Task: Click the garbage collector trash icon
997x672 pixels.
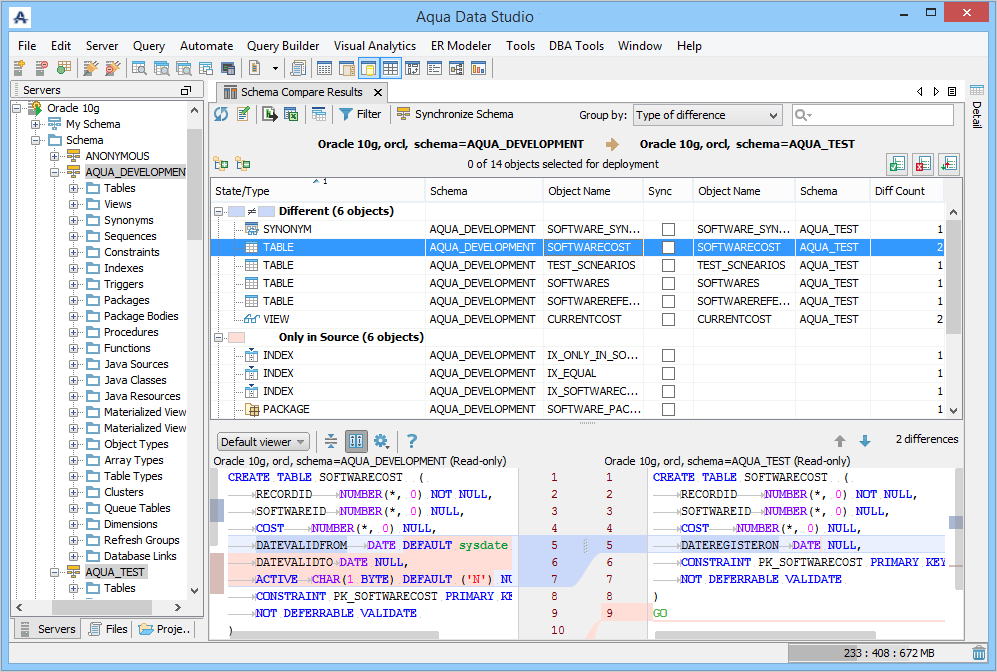Action: tap(978, 653)
